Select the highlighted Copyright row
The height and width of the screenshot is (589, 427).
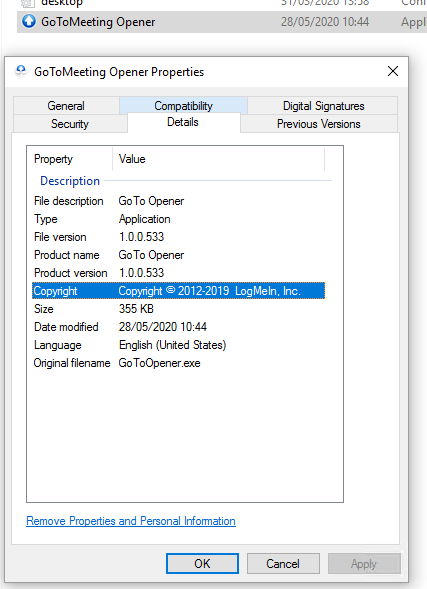[x=178, y=291]
